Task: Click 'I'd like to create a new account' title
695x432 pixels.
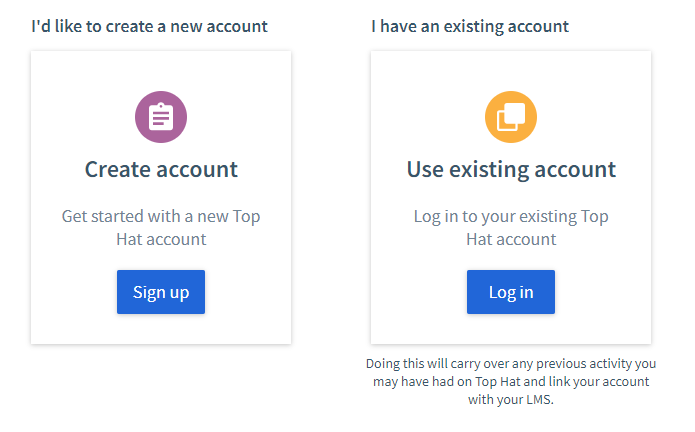Action: pyautogui.click(x=149, y=27)
